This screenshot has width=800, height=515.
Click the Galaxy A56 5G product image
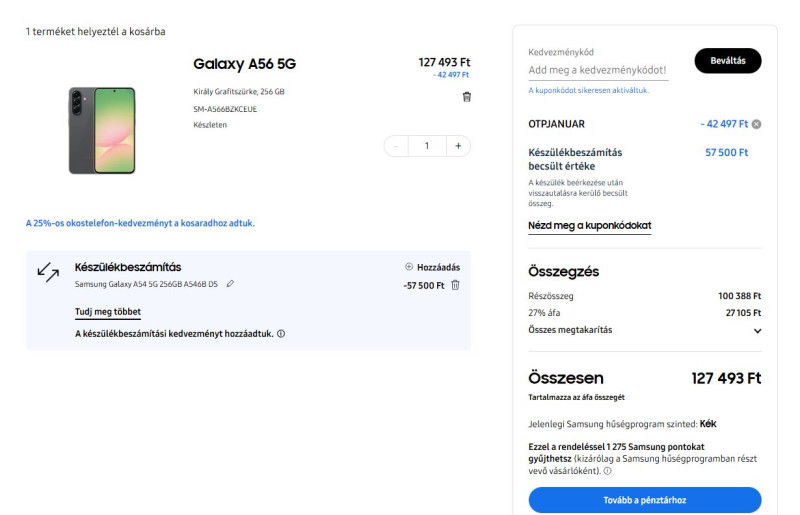(x=102, y=130)
